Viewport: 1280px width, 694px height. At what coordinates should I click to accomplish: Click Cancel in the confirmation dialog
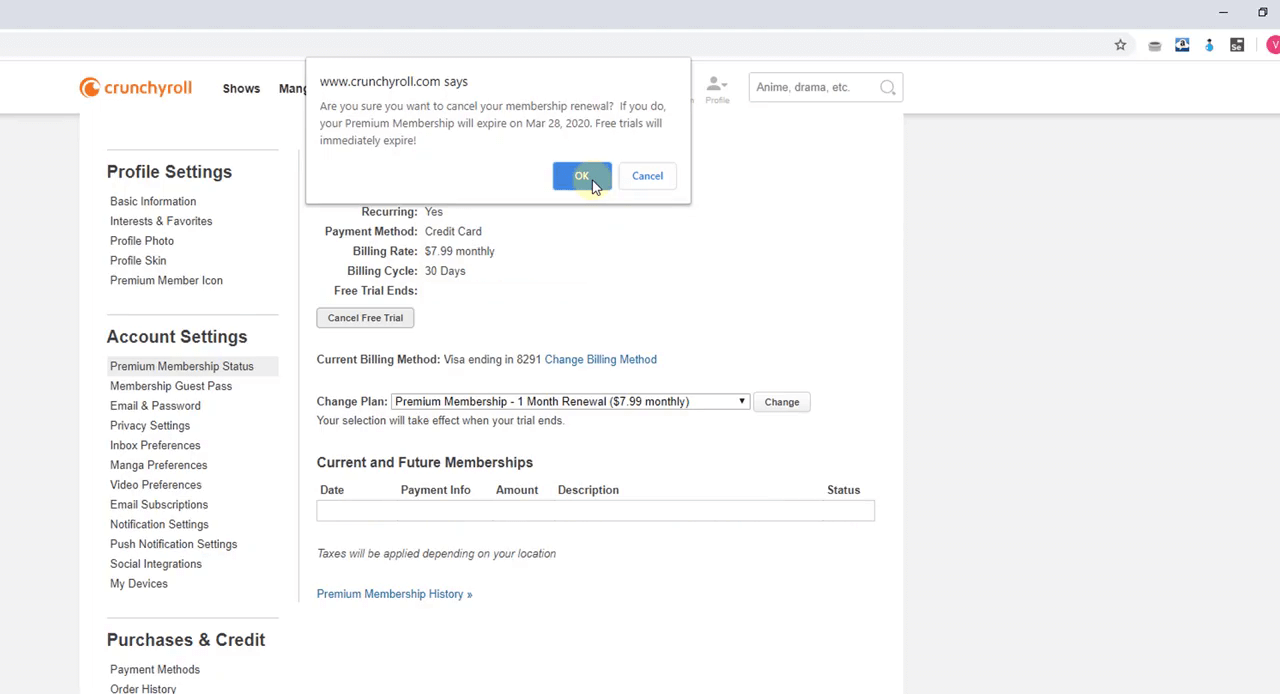pyautogui.click(x=647, y=176)
